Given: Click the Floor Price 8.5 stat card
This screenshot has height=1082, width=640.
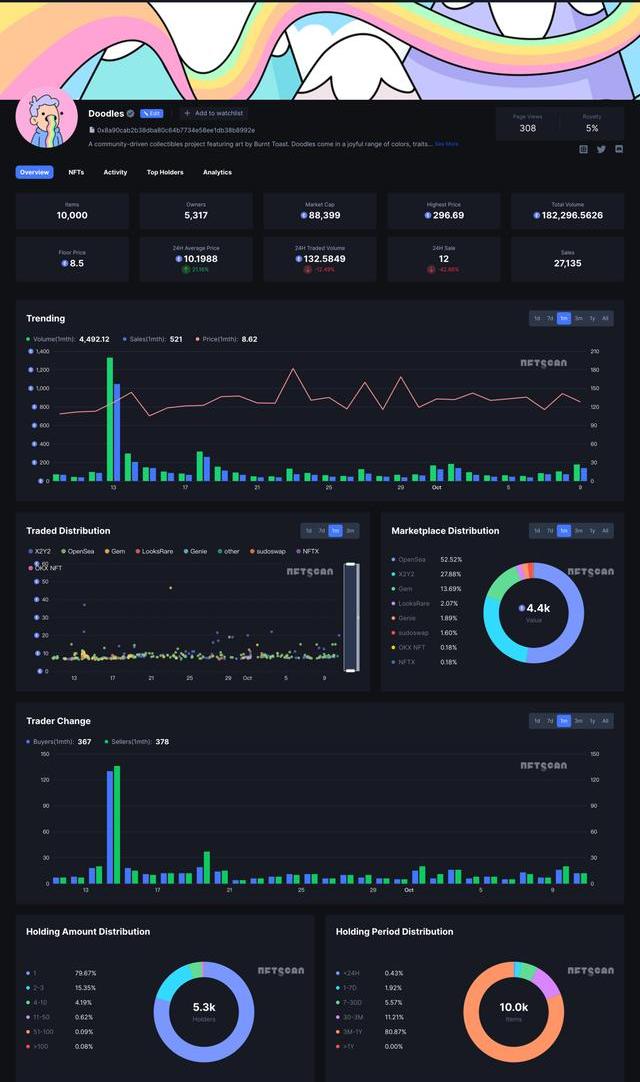Looking at the screenshot, I should point(72,259).
